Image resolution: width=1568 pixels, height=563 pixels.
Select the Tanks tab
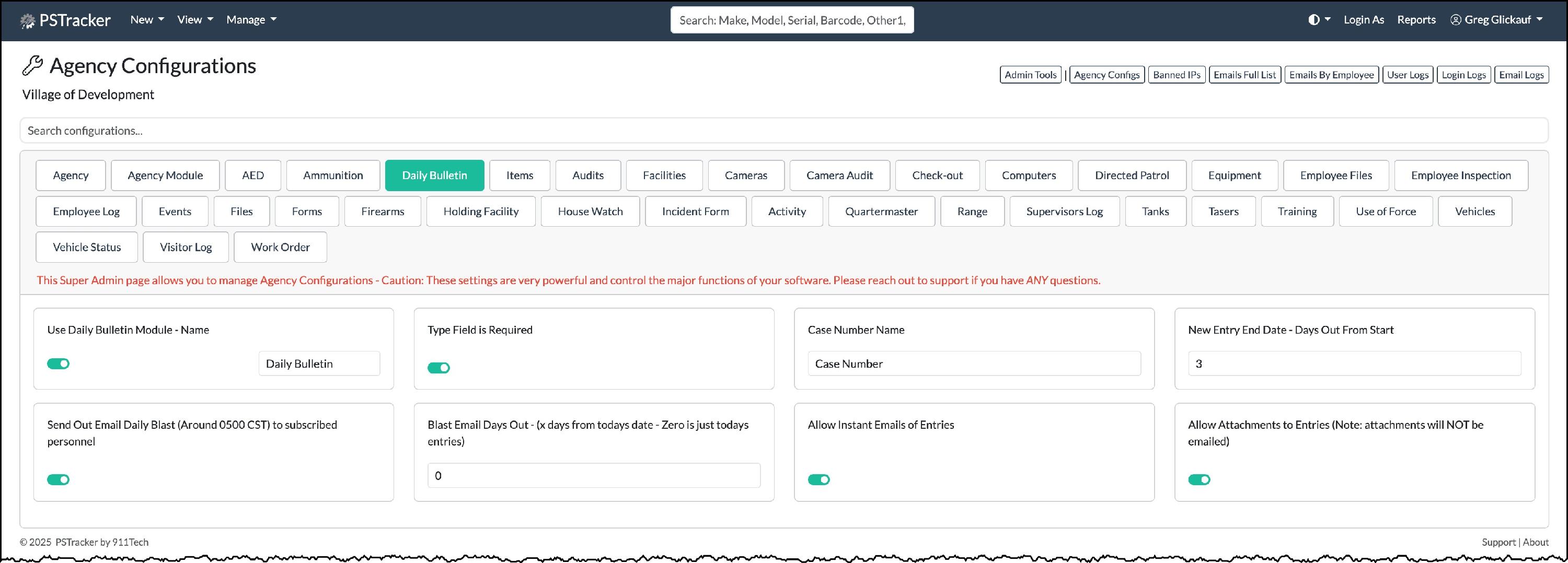(1156, 211)
